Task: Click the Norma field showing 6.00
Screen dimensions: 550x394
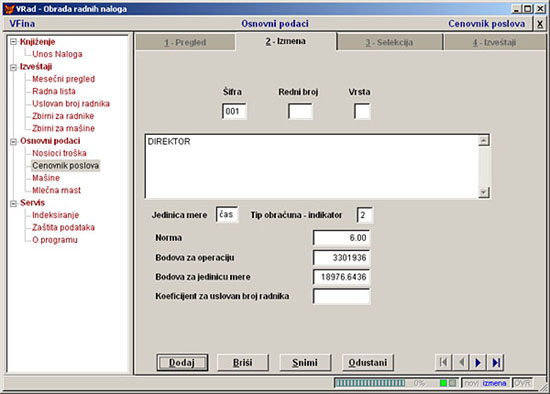Action: pyautogui.click(x=341, y=238)
